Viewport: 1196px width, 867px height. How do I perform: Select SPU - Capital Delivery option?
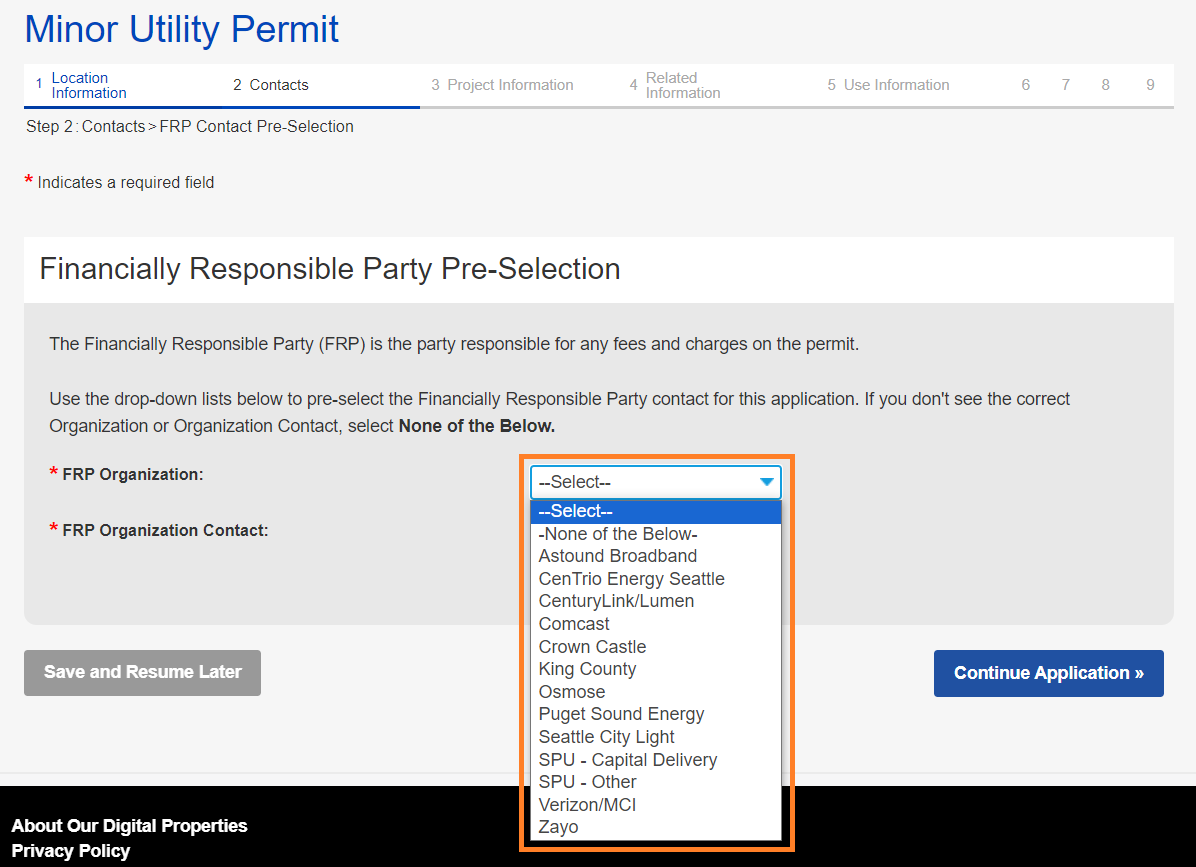click(x=627, y=760)
